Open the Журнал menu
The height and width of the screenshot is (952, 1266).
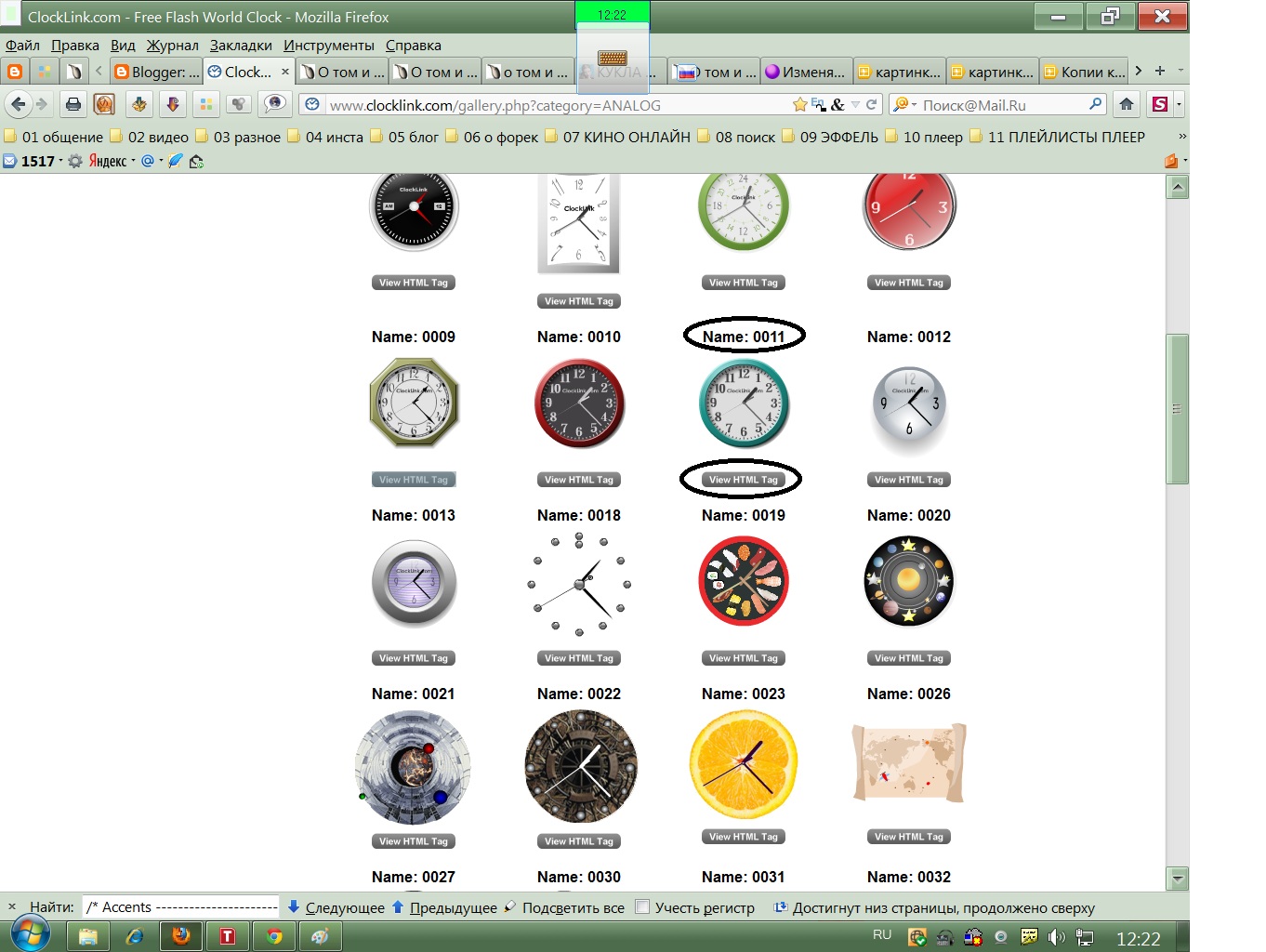click(172, 45)
